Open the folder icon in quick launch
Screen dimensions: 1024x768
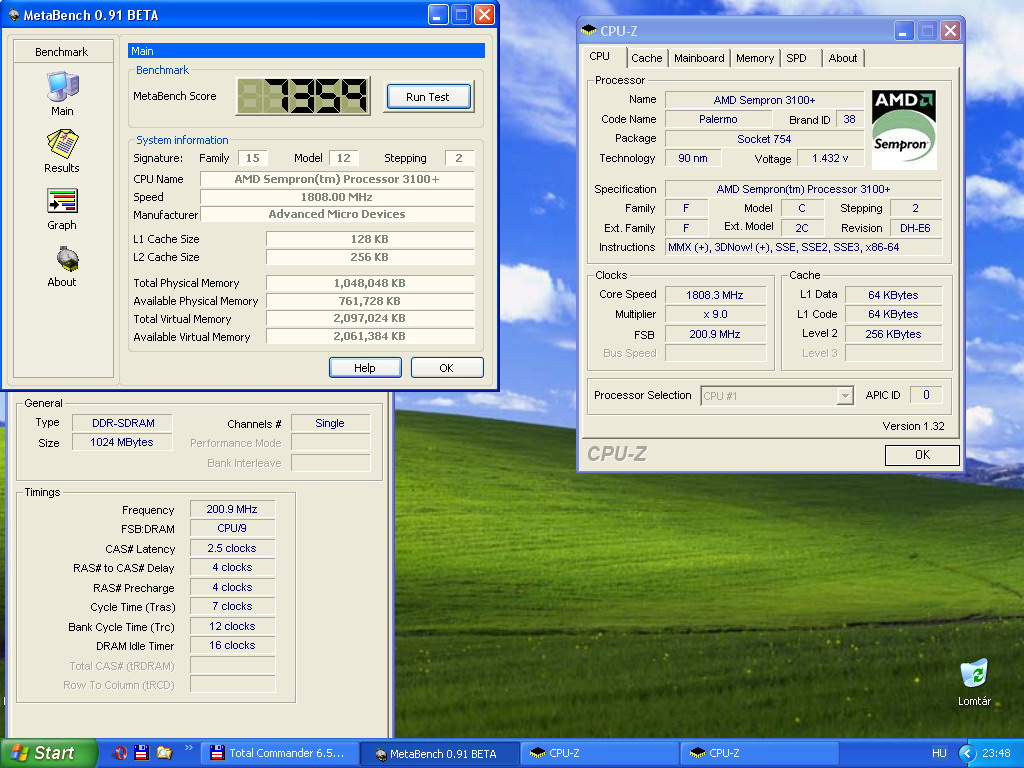[164, 753]
